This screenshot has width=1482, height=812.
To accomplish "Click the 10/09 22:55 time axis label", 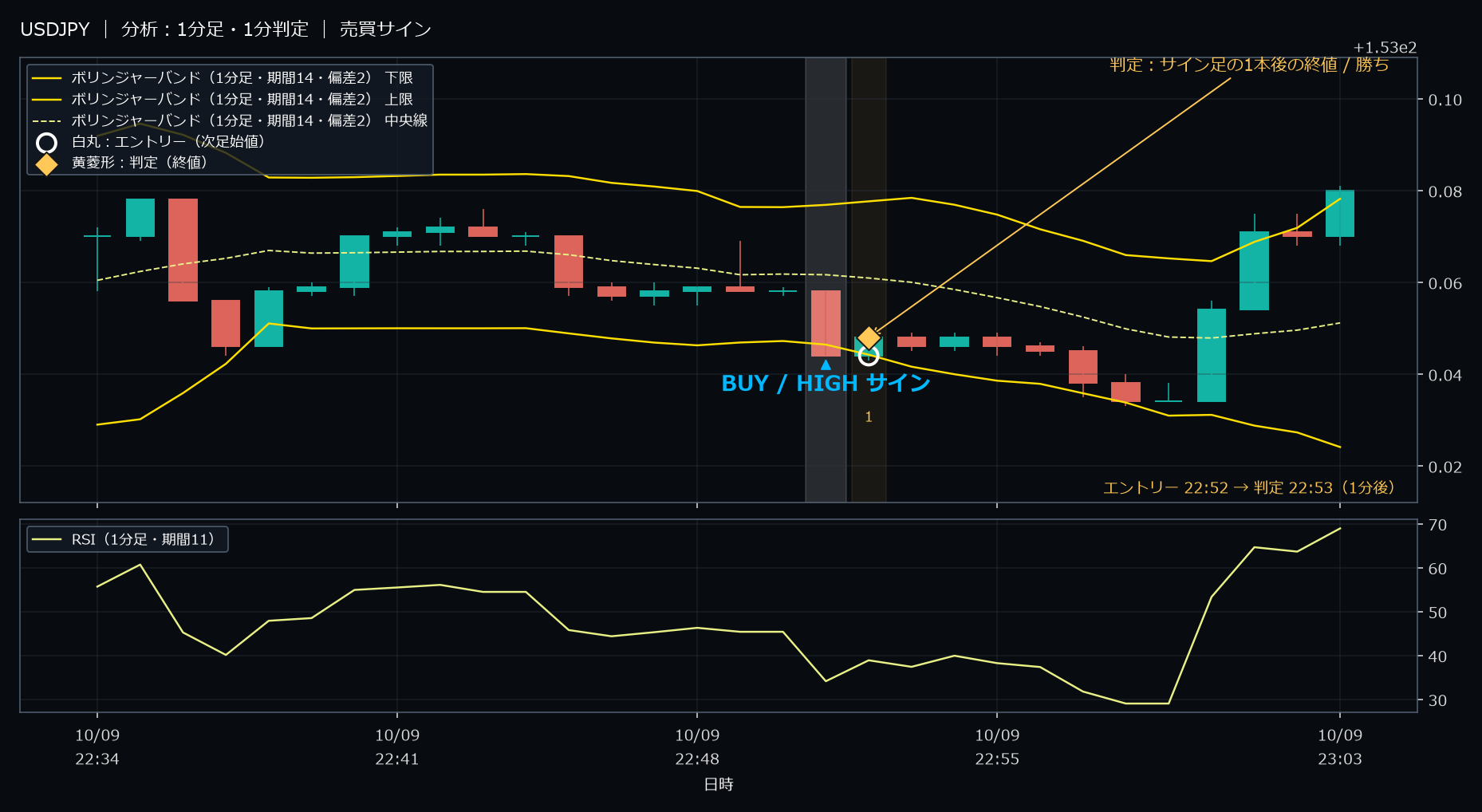I will [x=997, y=747].
